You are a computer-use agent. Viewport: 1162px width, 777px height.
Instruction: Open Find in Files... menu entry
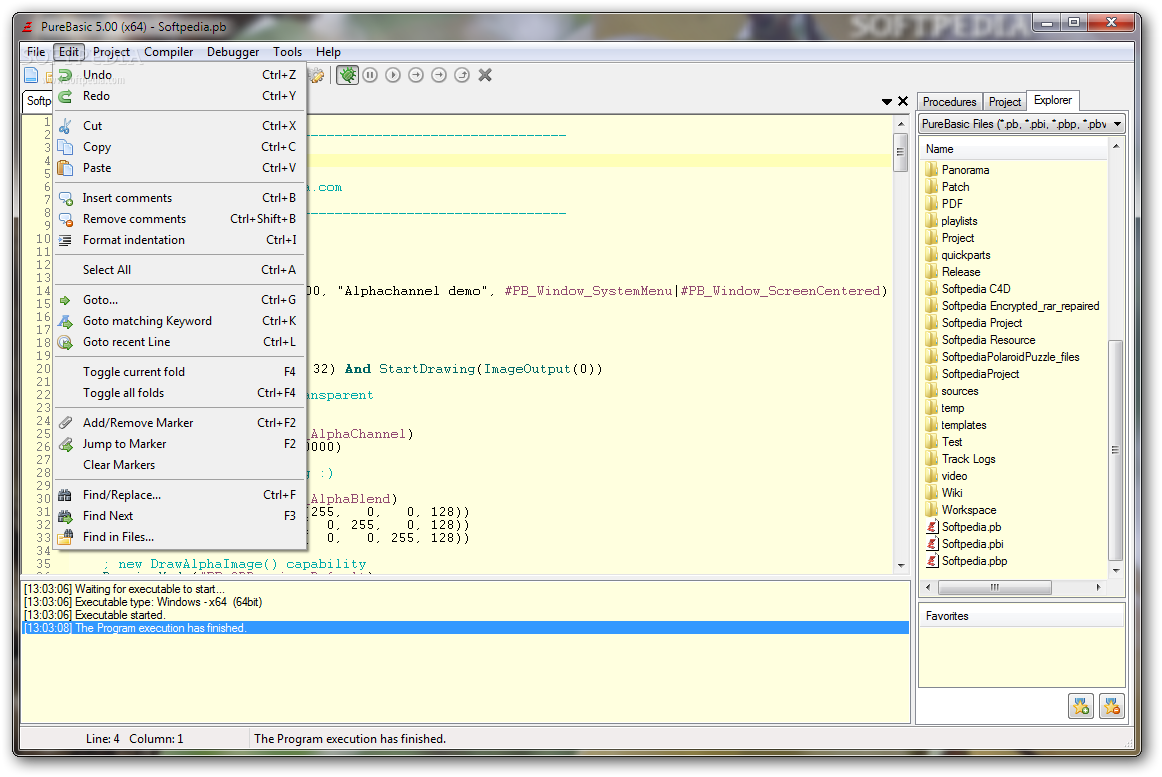coord(180,536)
